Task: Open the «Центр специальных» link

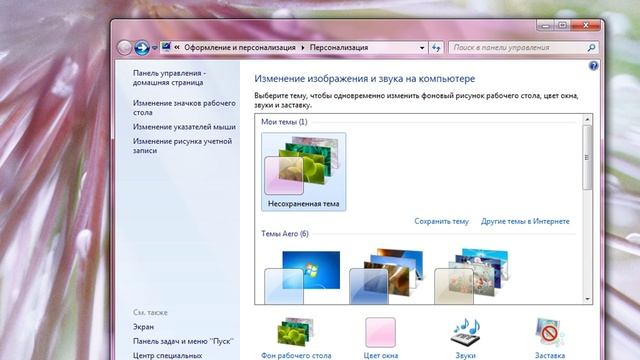Action: (x=167, y=356)
